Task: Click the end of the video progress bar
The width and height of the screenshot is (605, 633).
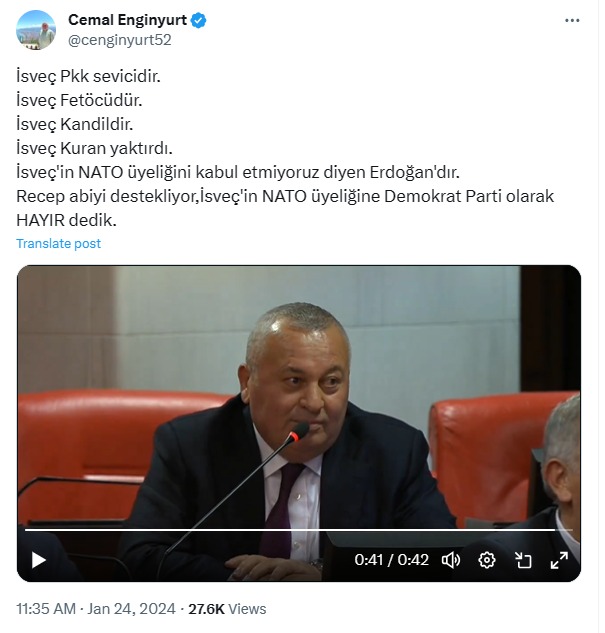Action: coord(570,529)
